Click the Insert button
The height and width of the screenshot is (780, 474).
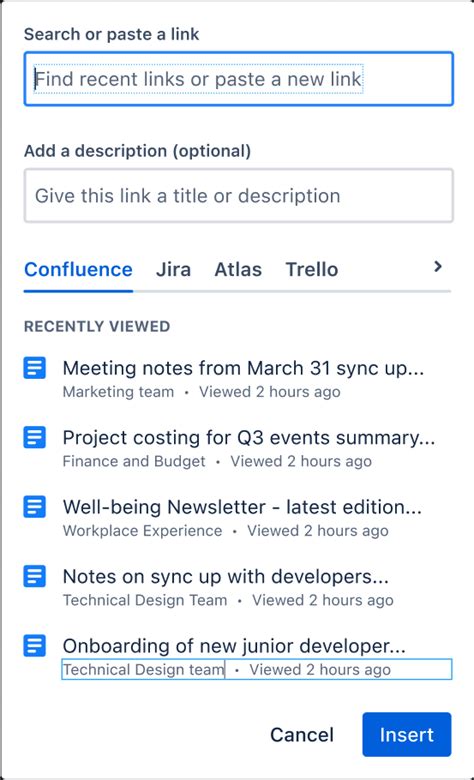(406, 735)
